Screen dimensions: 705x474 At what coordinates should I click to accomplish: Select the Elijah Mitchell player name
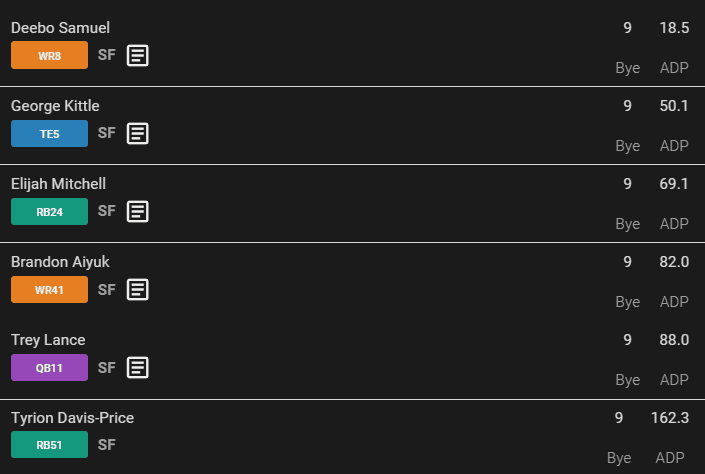[x=58, y=184]
